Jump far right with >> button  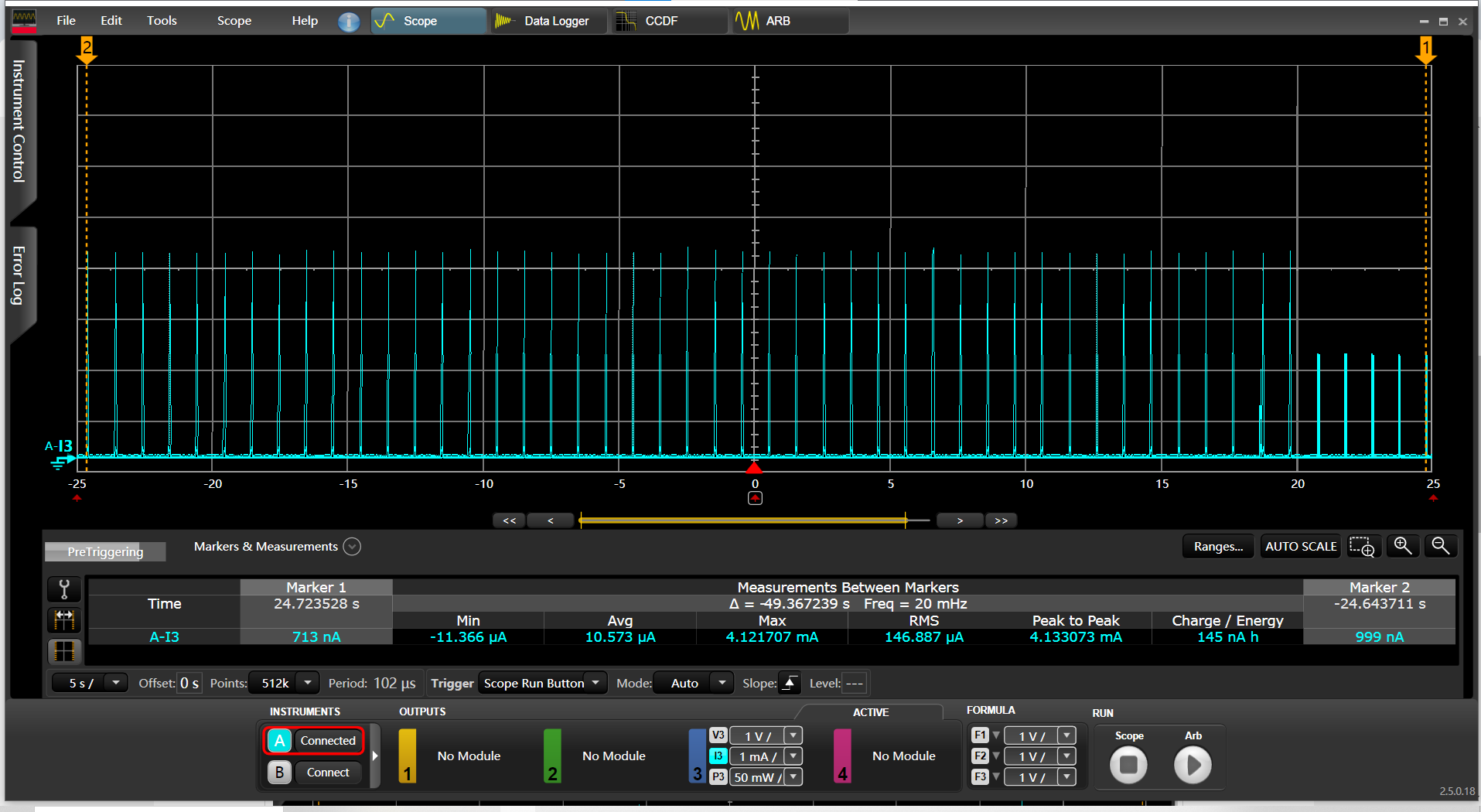click(x=1001, y=520)
